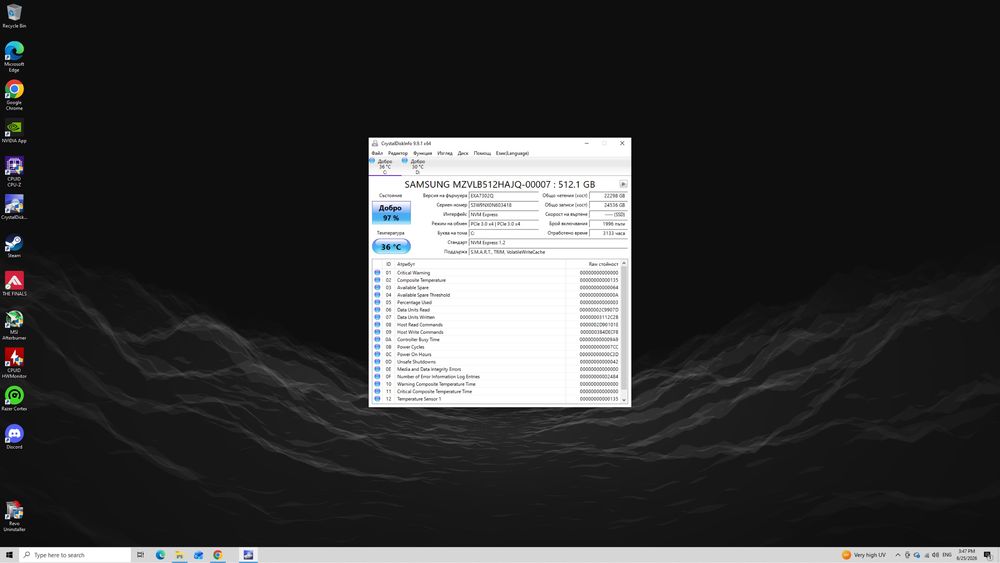Open the Mail app on taskbar
Viewport: 1000px width, 563px height.
pos(198,555)
